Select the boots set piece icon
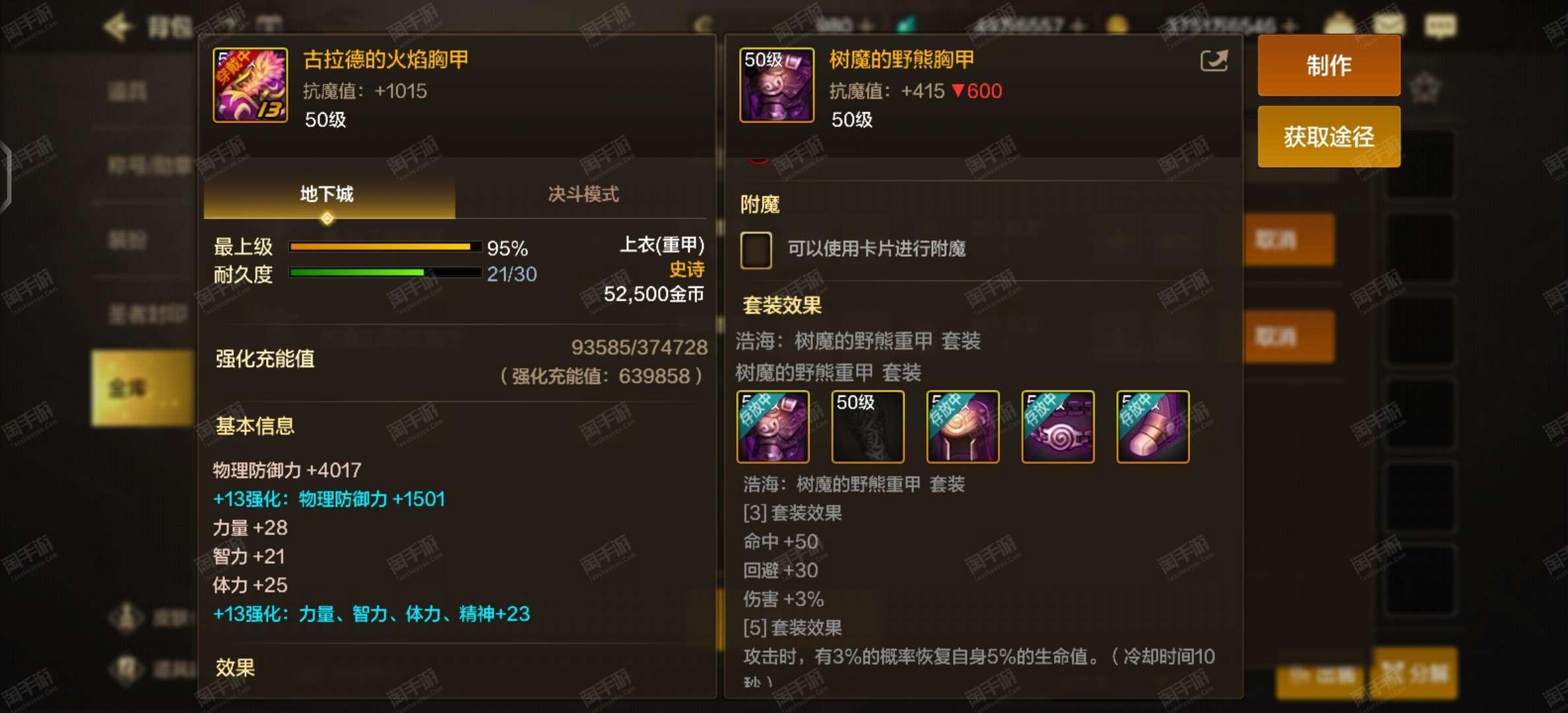Screen dimensions: 1568x713 click(1153, 426)
